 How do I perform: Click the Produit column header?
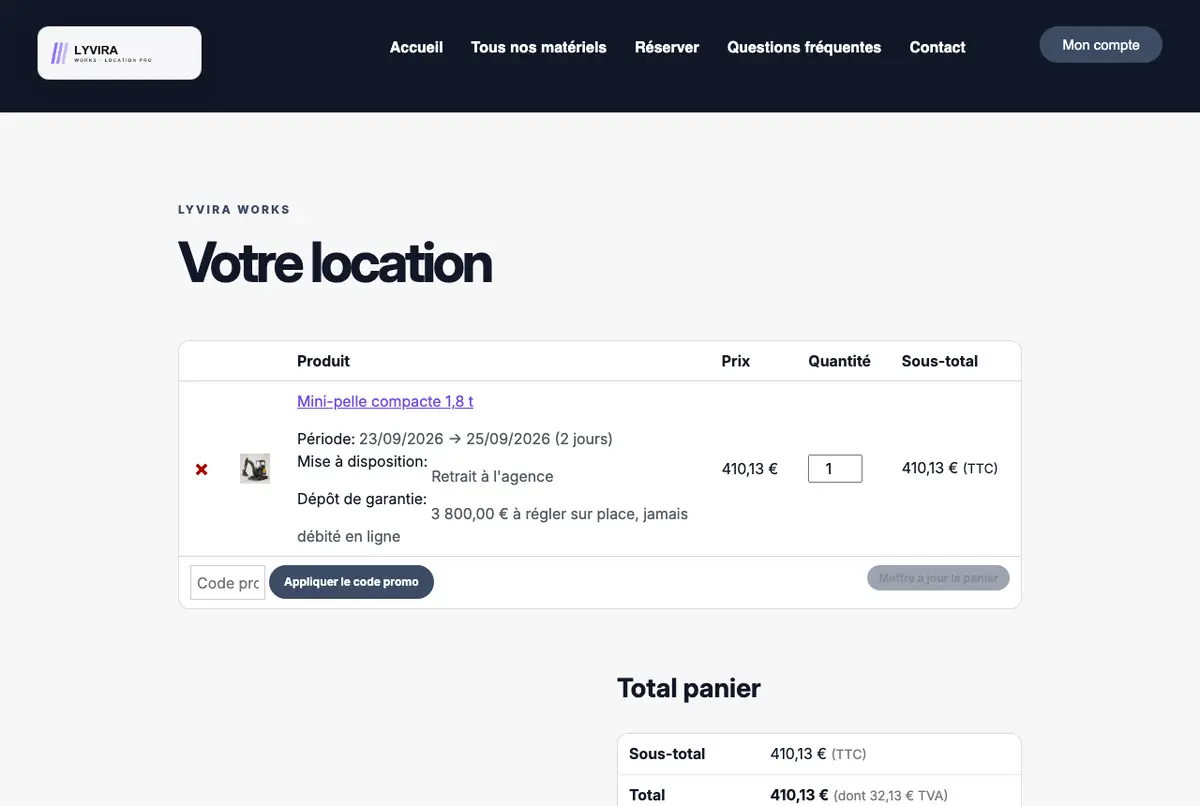tap(323, 361)
